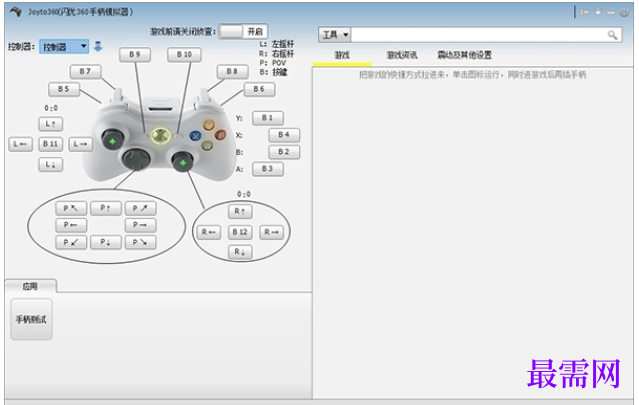
Task: Click the L→ left stick right button
Action: click(x=80, y=144)
